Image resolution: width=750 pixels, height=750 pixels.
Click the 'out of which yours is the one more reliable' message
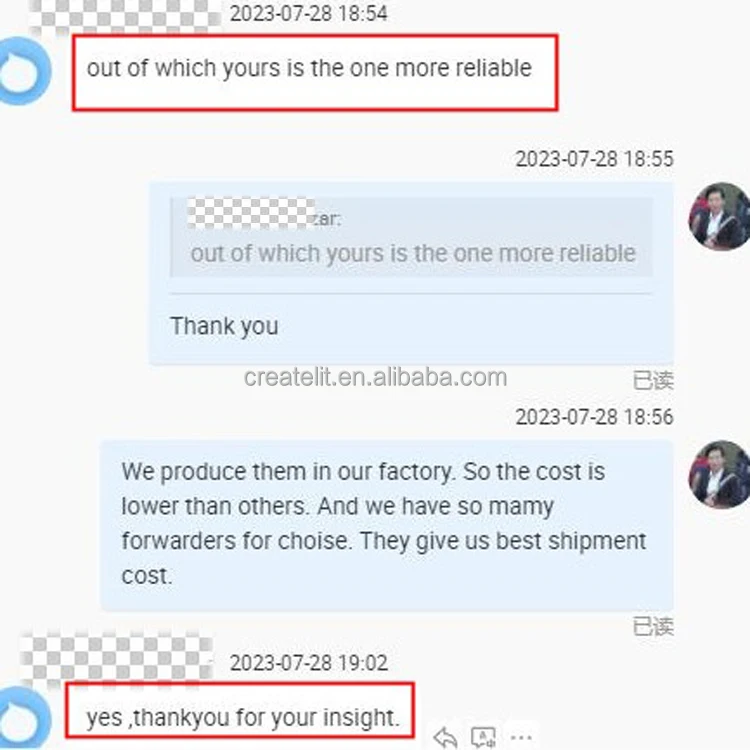[315, 73]
